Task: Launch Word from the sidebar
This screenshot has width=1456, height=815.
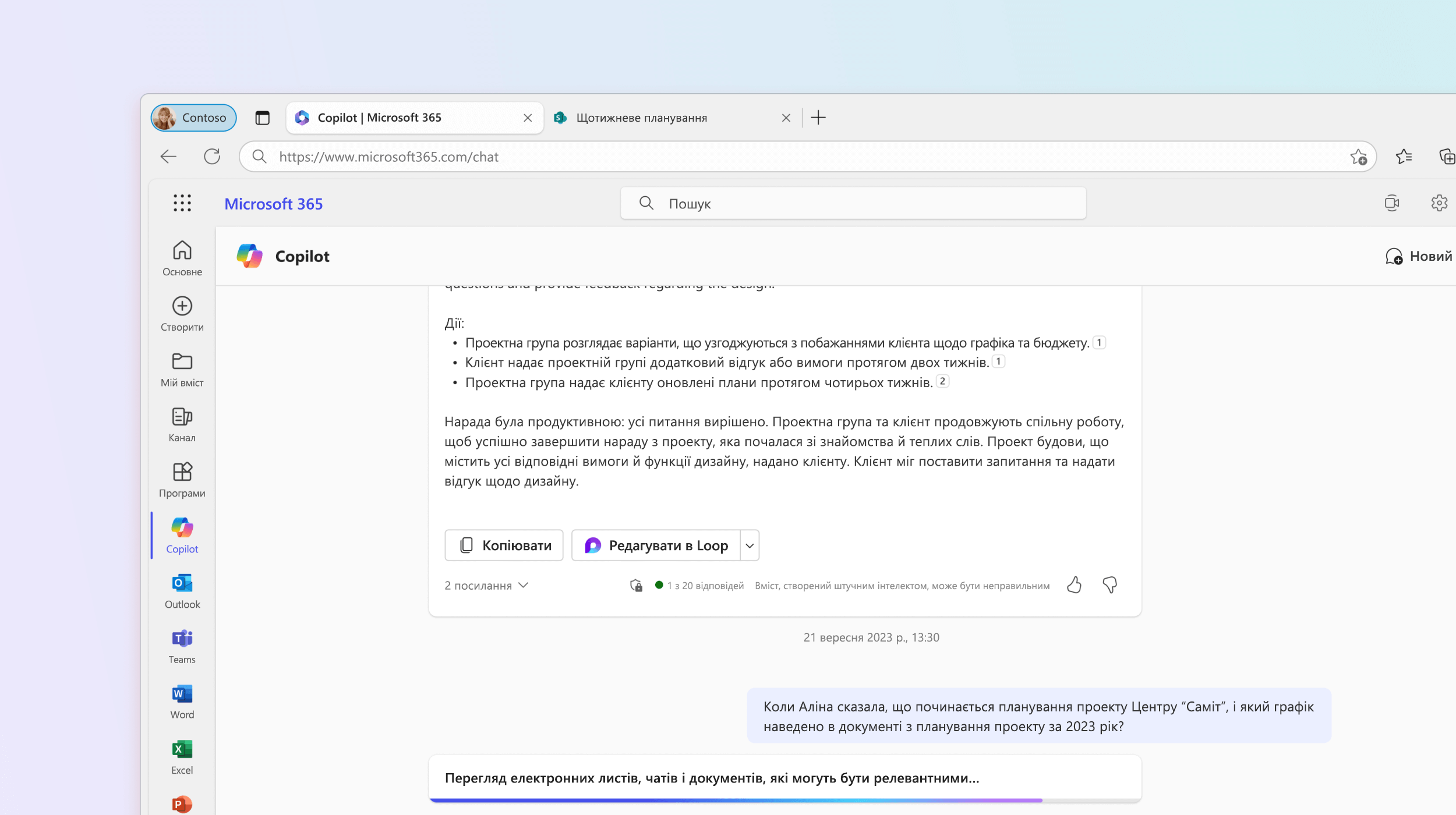Action: pos(182,702)
